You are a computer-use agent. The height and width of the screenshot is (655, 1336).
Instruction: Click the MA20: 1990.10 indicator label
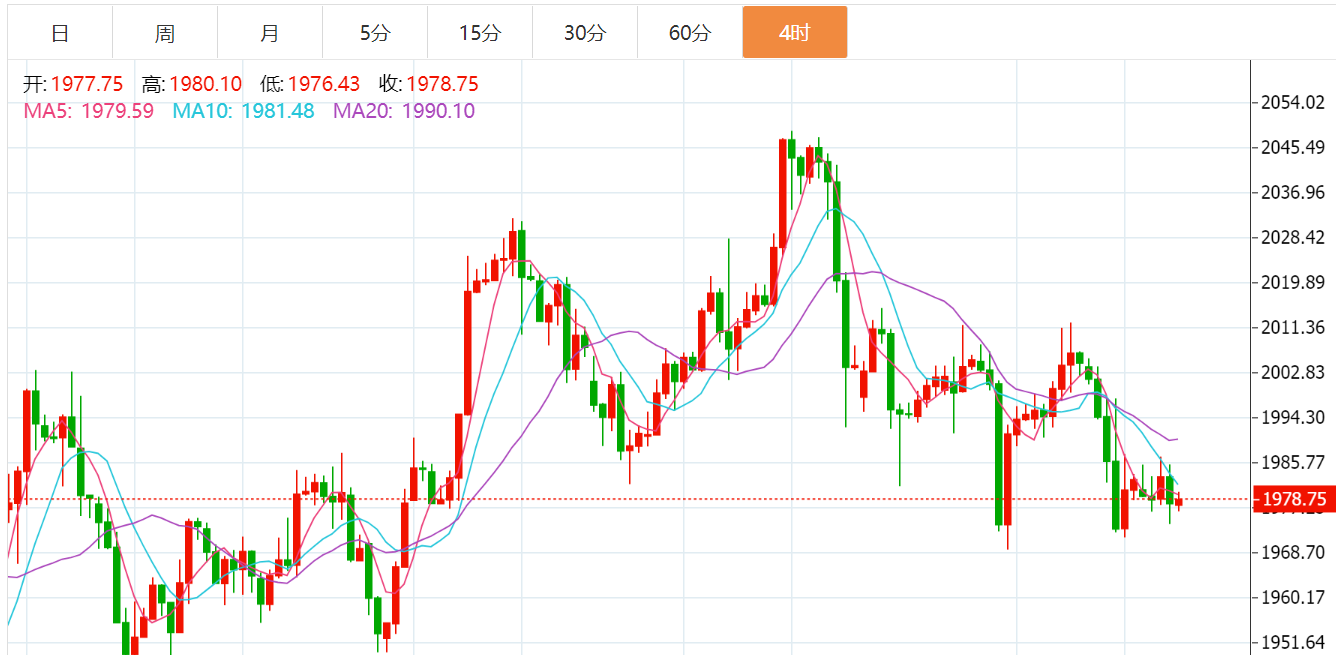(405, 111)
